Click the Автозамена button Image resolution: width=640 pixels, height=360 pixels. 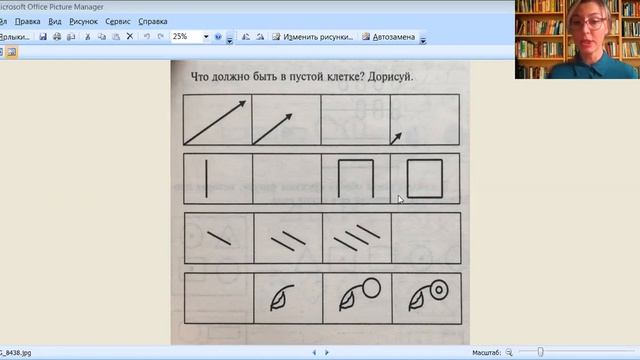tap(389, 37)
